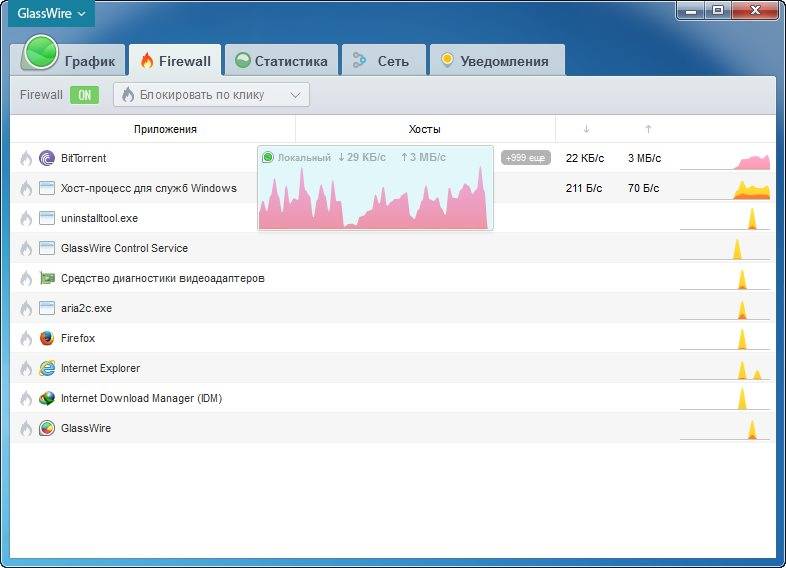Click the '70 Б/с' upload value

click(644, 188)
